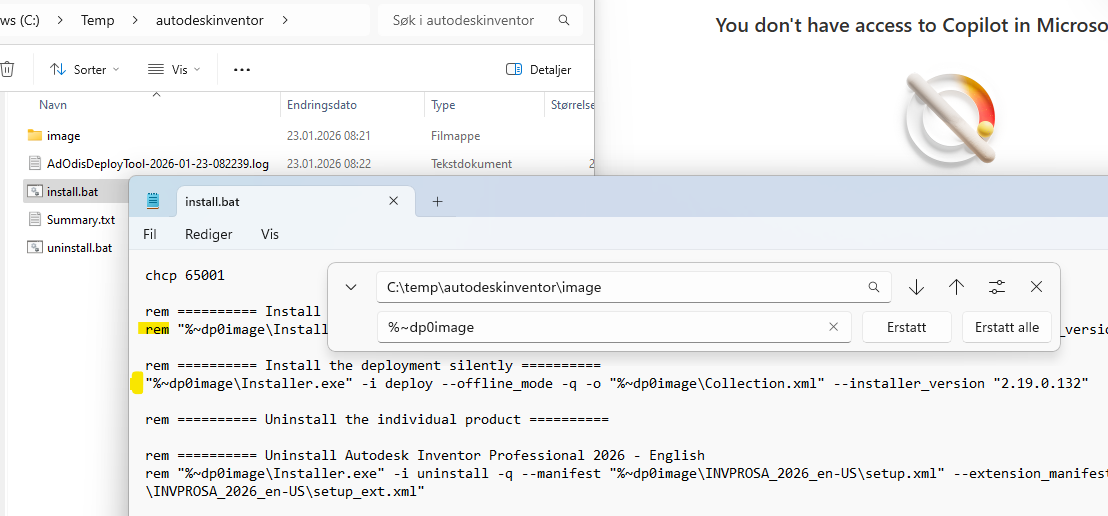Expand the Sorter dropdown
Screen dimensions: 1108x516
click(85, 69)
